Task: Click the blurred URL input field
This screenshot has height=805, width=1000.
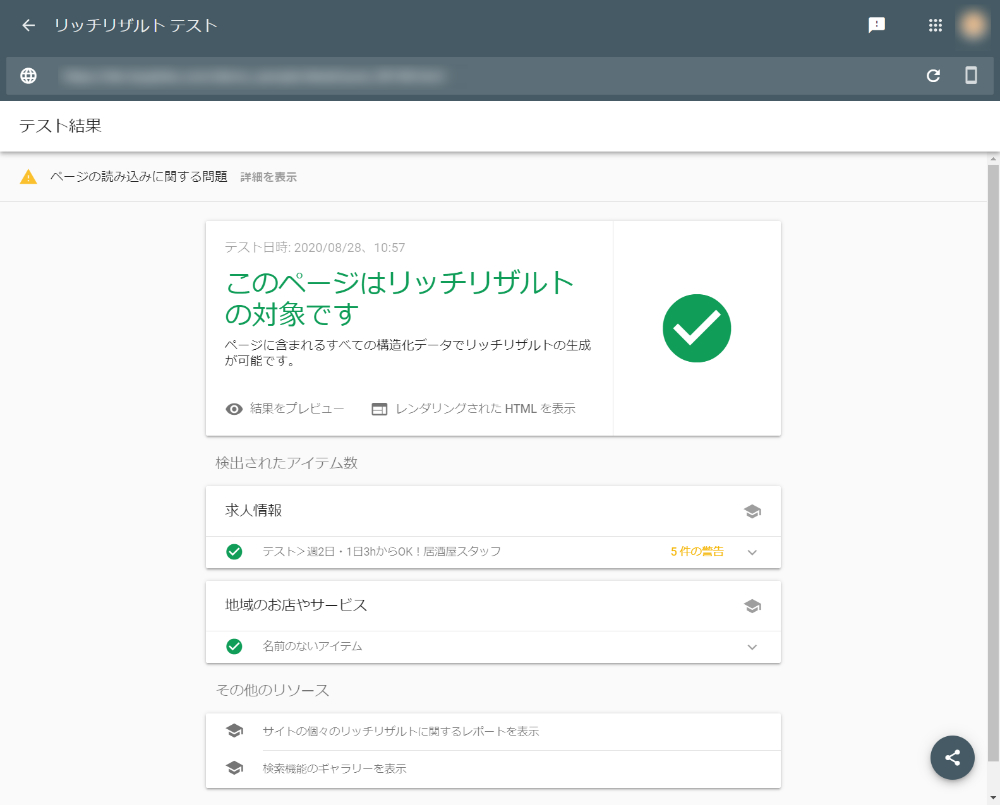Action: coord(253,77)
